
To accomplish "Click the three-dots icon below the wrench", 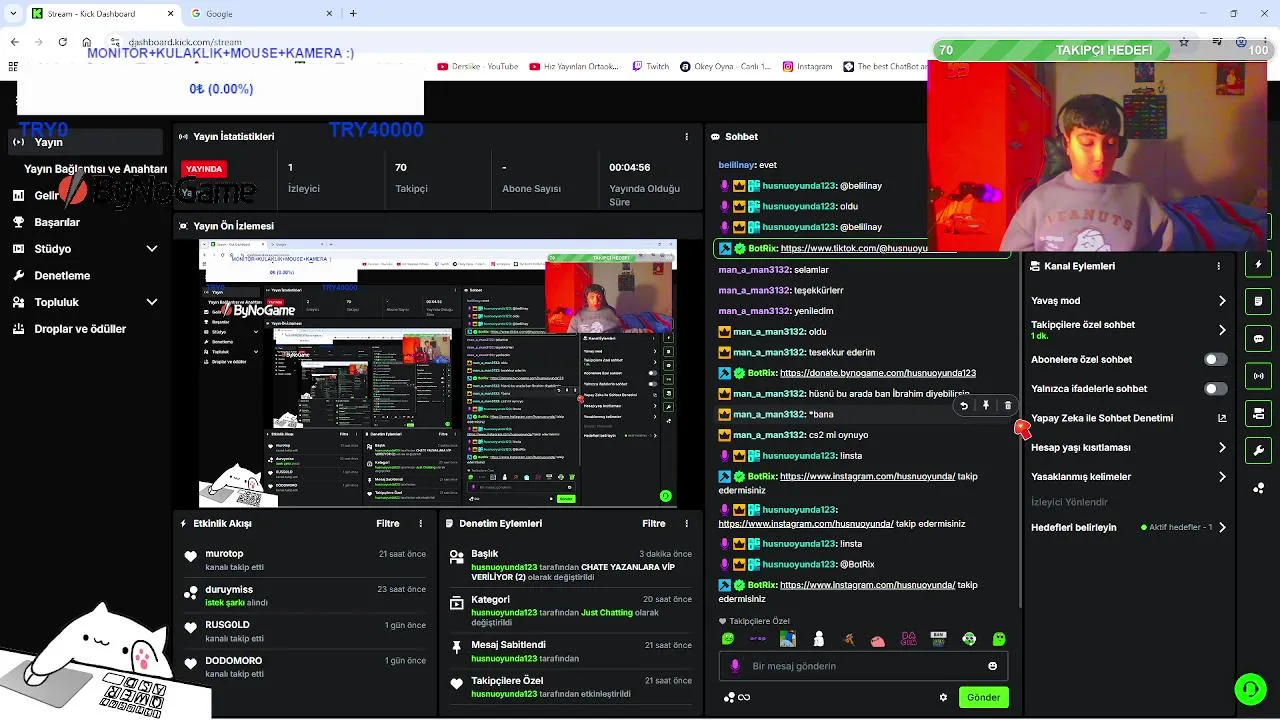I will tap(1258, 488).
